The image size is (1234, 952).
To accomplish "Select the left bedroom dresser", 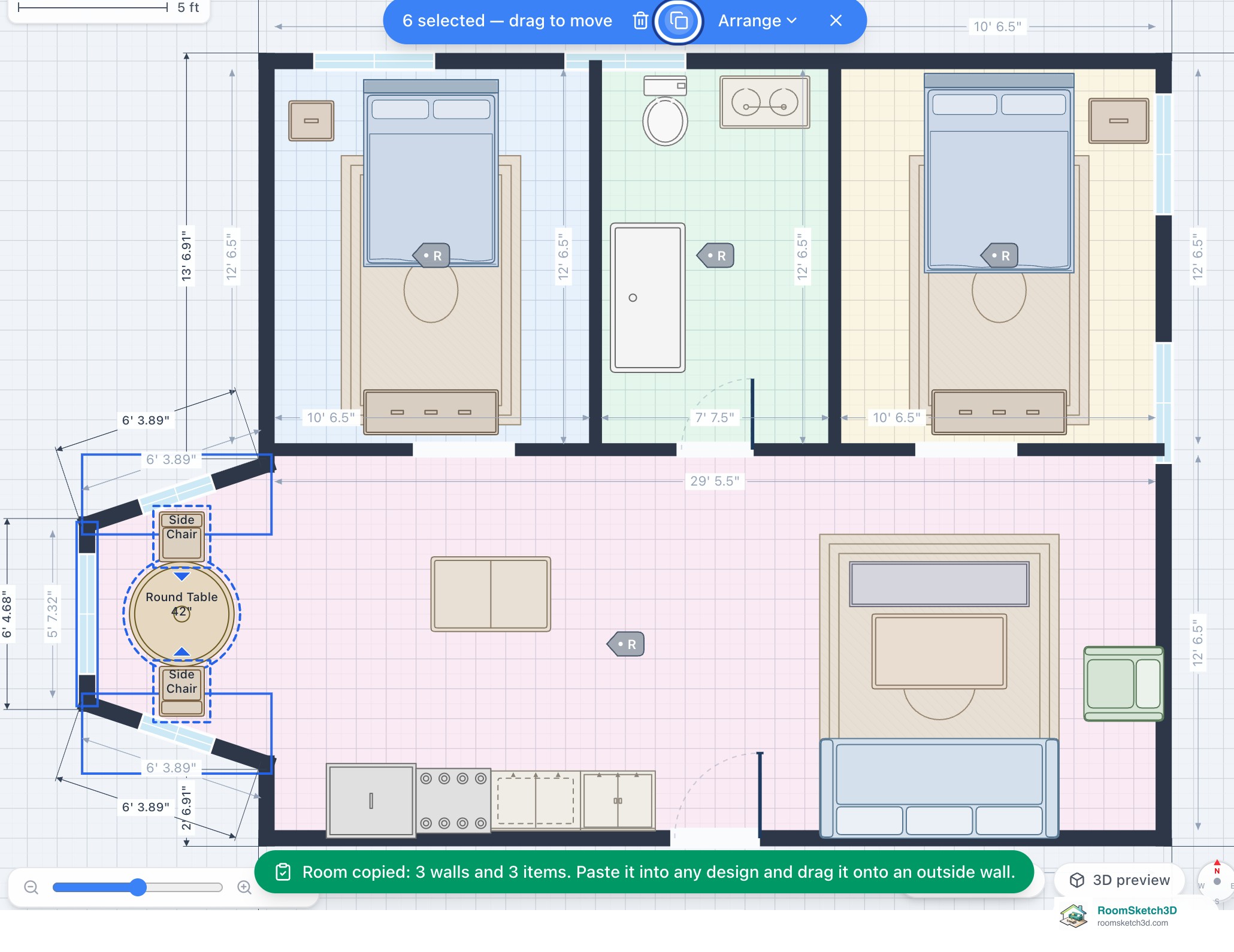I will (x=431, y=412).
